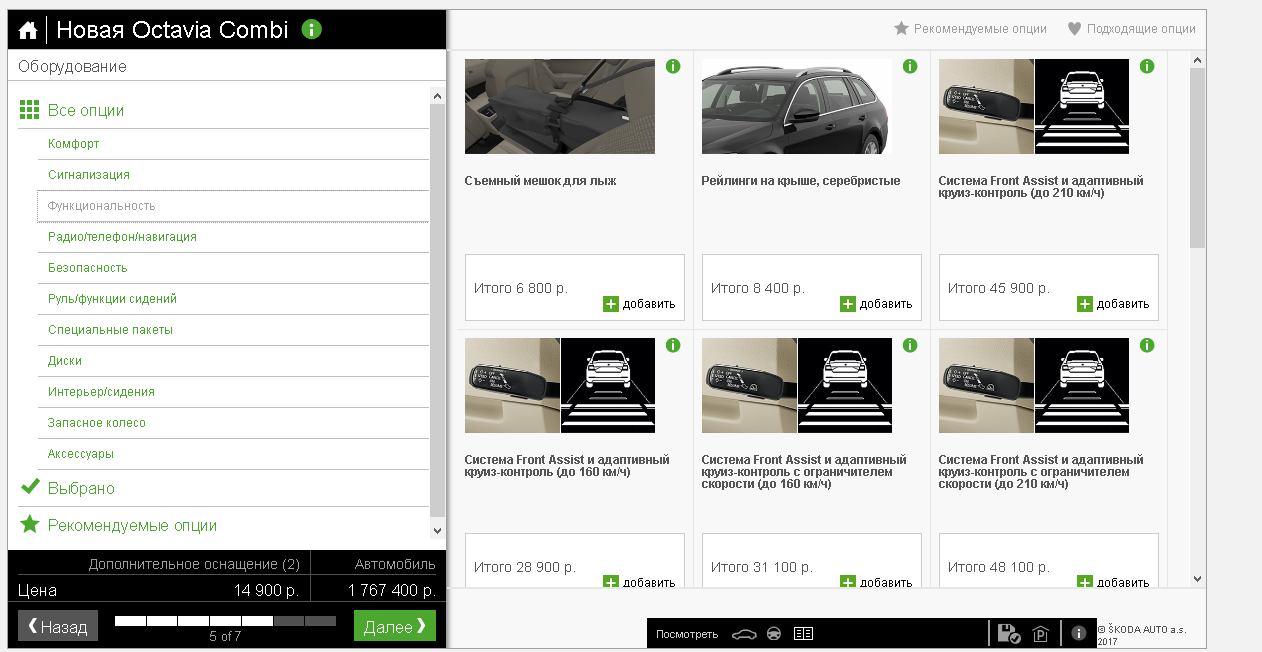The height and width of the screenshot is (652, 1262).
Task: Click the Итого 8 400 р. price
Action: click(757, 288)
